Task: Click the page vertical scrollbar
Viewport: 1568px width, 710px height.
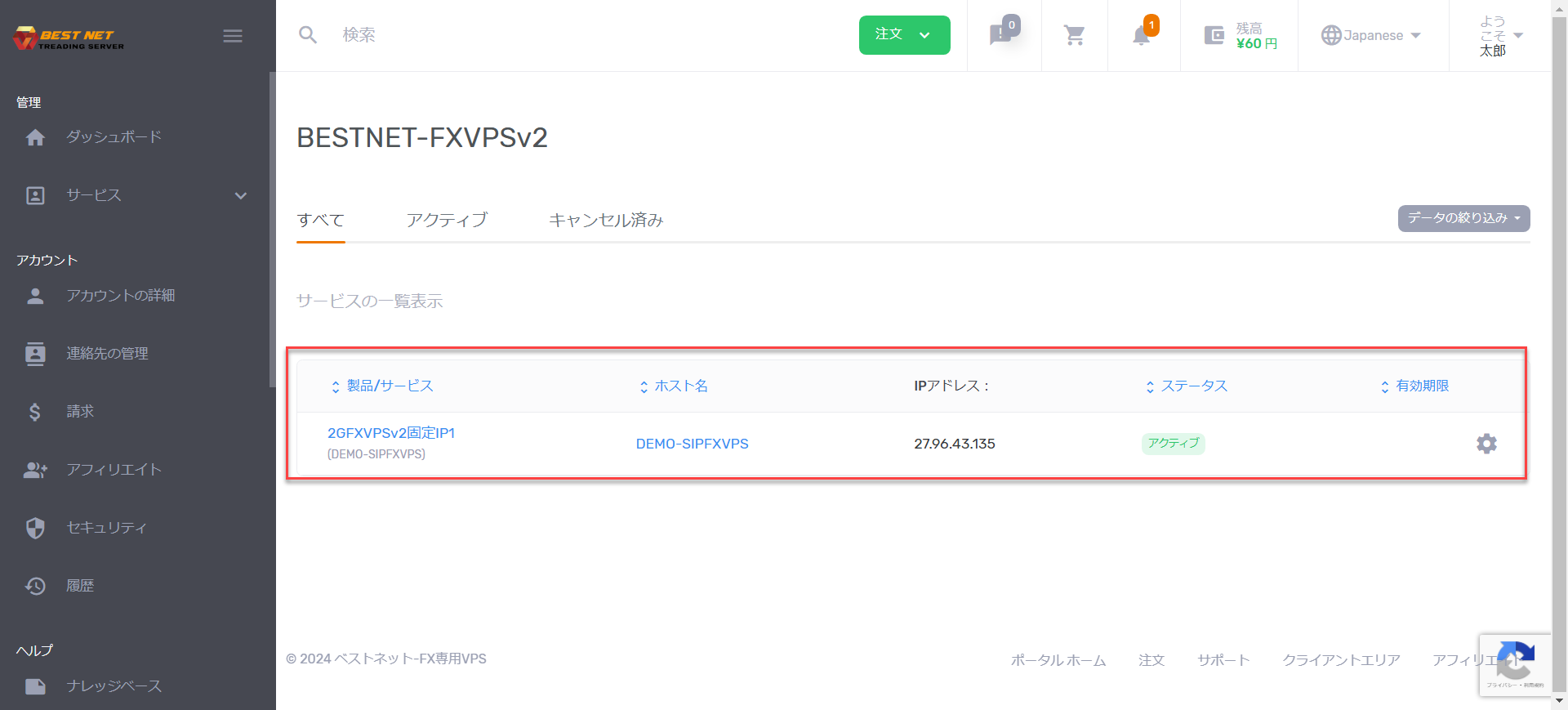Action: pos(1560,355)
